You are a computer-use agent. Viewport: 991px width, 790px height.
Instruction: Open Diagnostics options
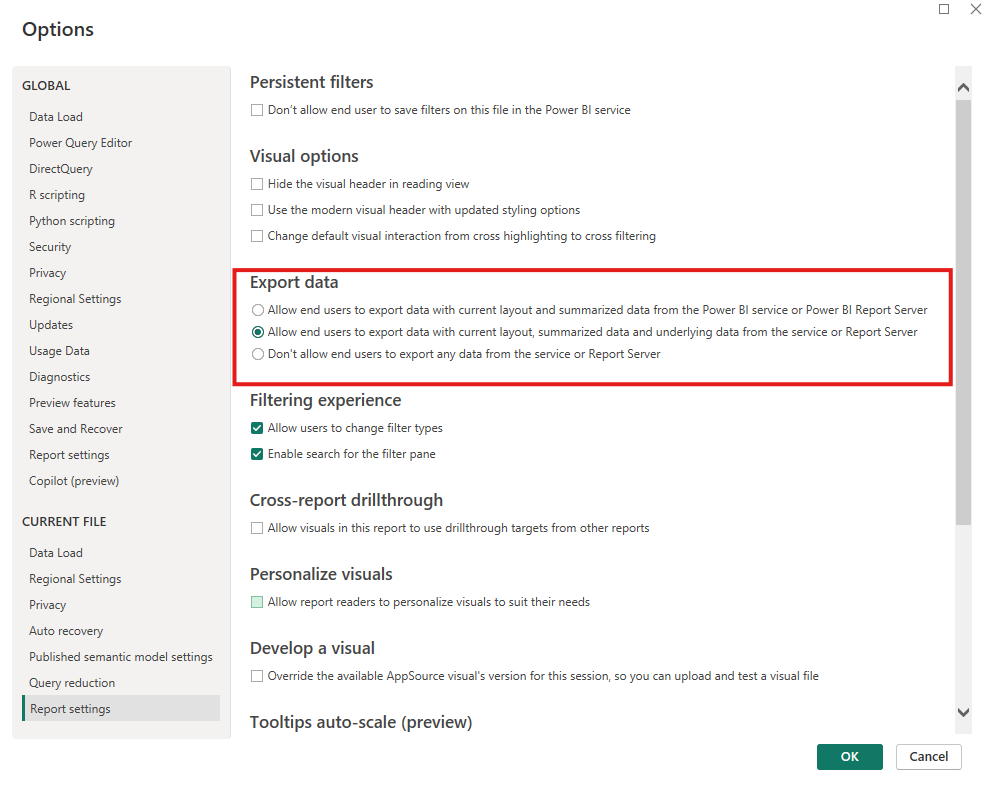tap(59, 377)
